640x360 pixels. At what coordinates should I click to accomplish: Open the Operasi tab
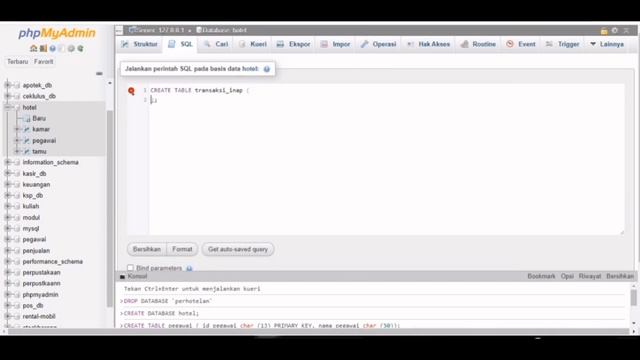tap(379, 44)
